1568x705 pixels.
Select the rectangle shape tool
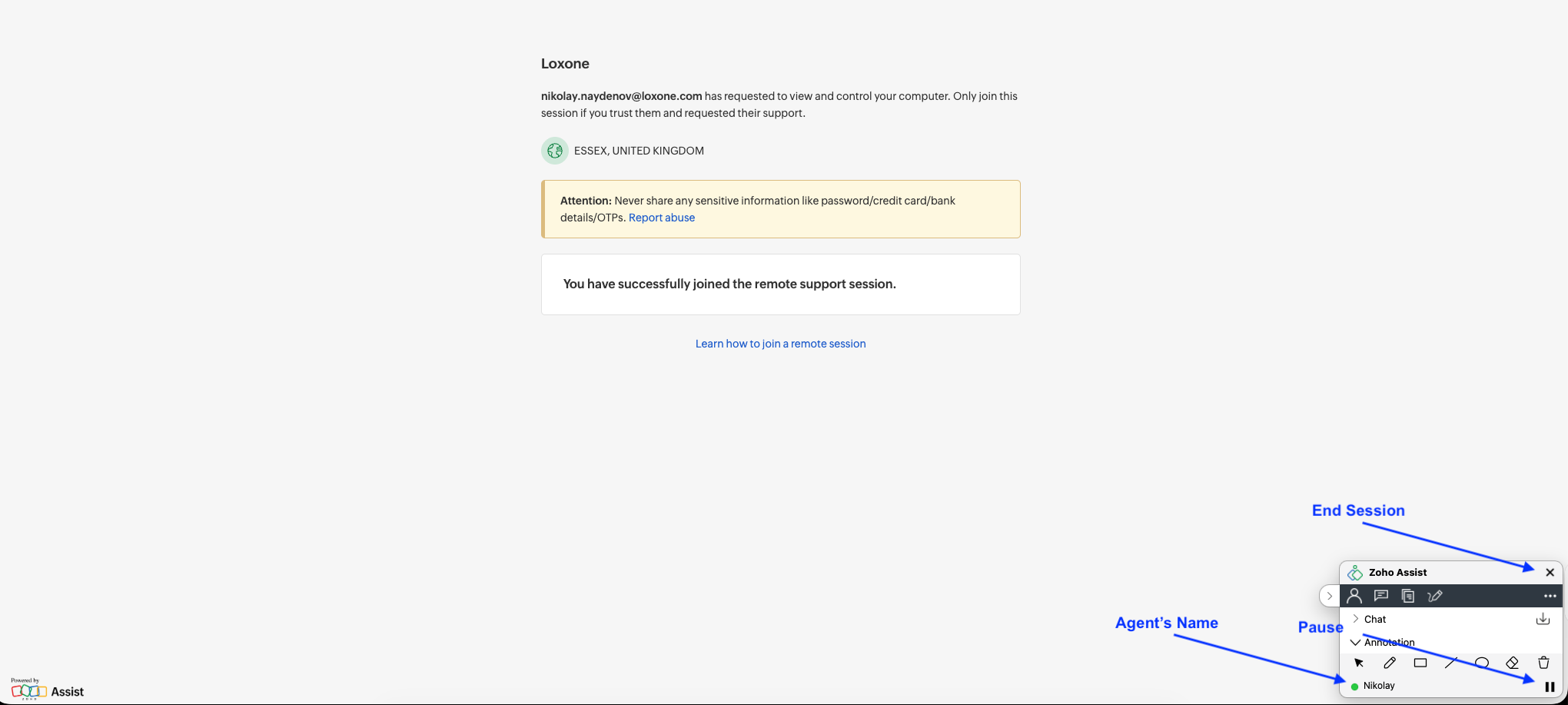click(x=1420, y=663)
